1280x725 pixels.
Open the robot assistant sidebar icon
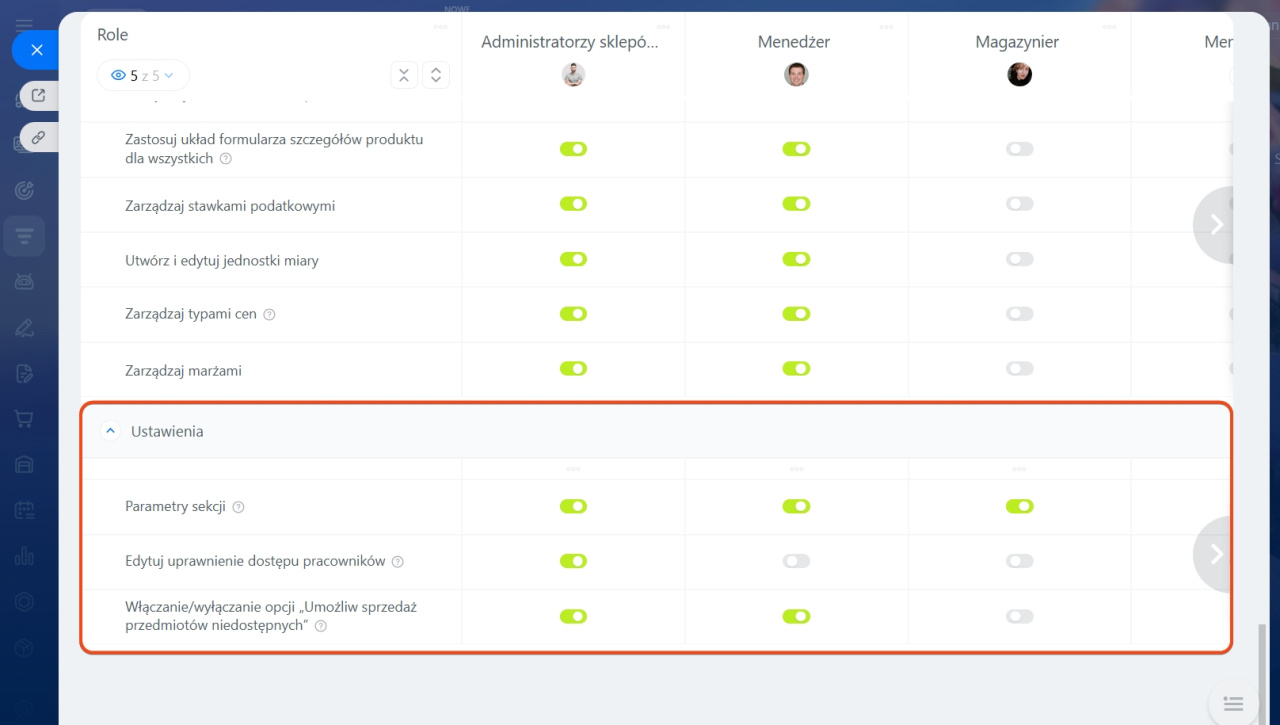click(x=24, y=282)
